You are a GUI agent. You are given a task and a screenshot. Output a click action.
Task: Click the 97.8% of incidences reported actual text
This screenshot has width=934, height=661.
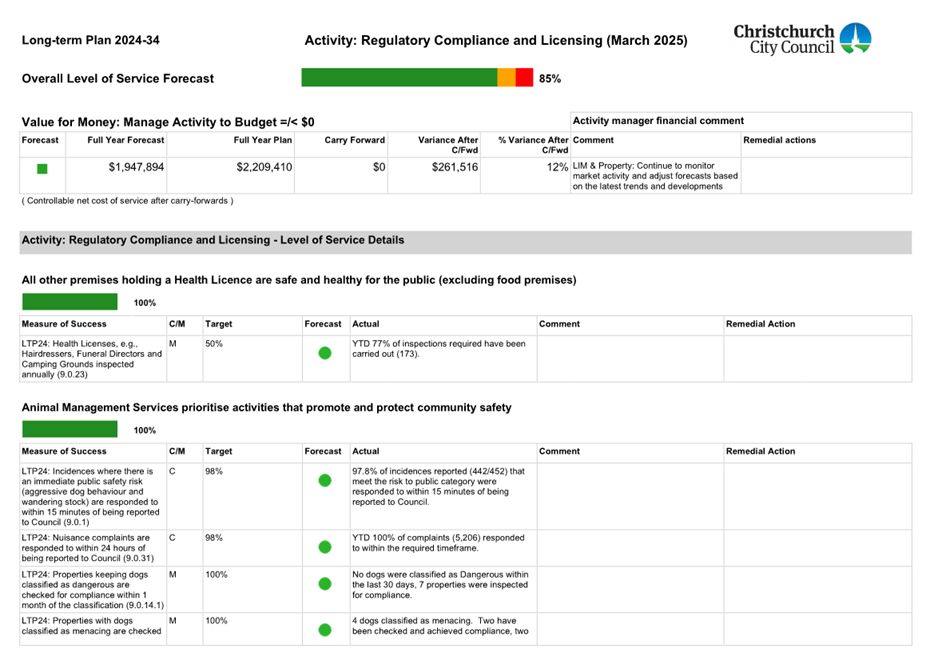438,487
